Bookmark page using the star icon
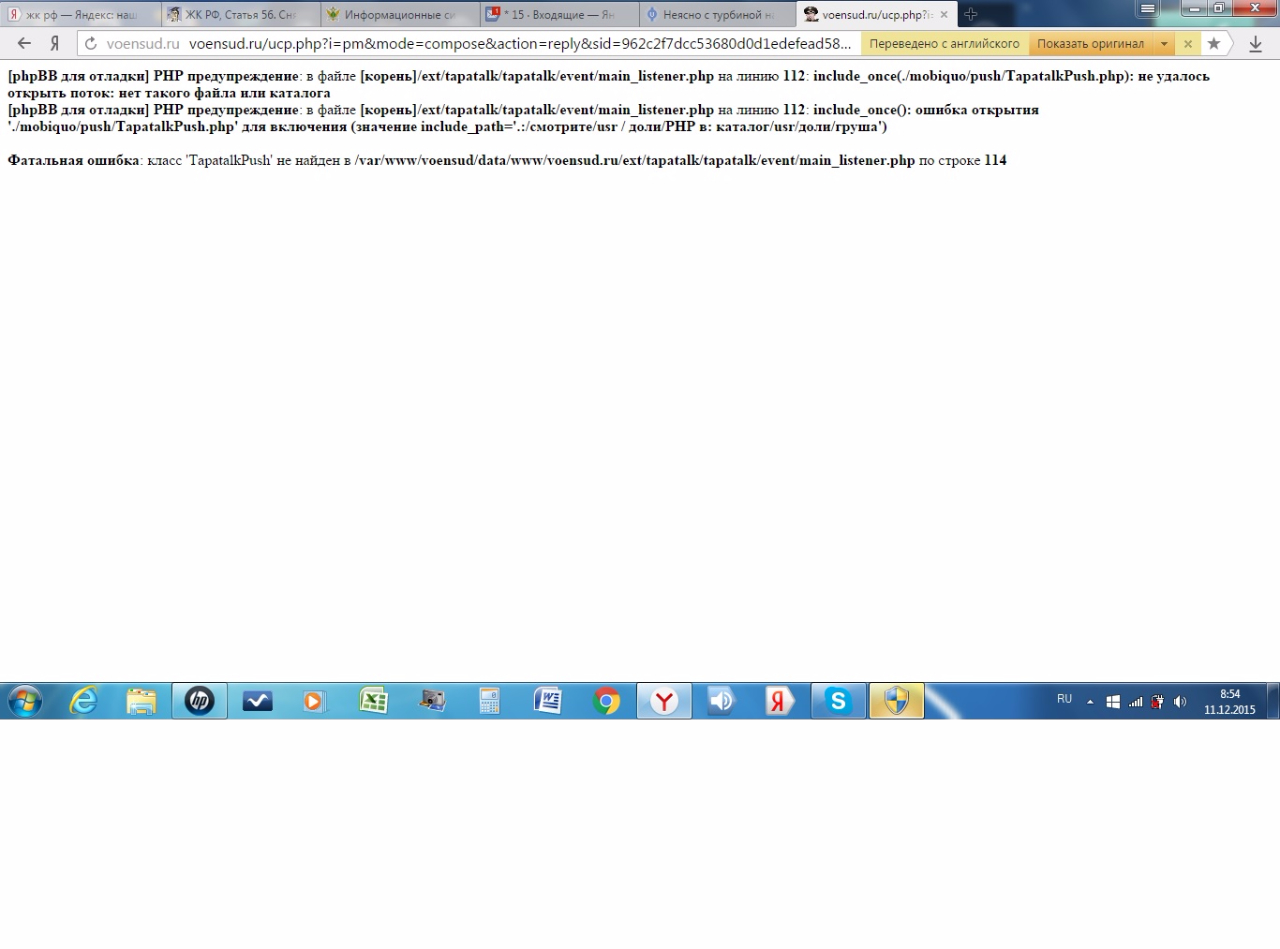The height and width of the screenshot is (949, 1280). (x=1214, y=44)
